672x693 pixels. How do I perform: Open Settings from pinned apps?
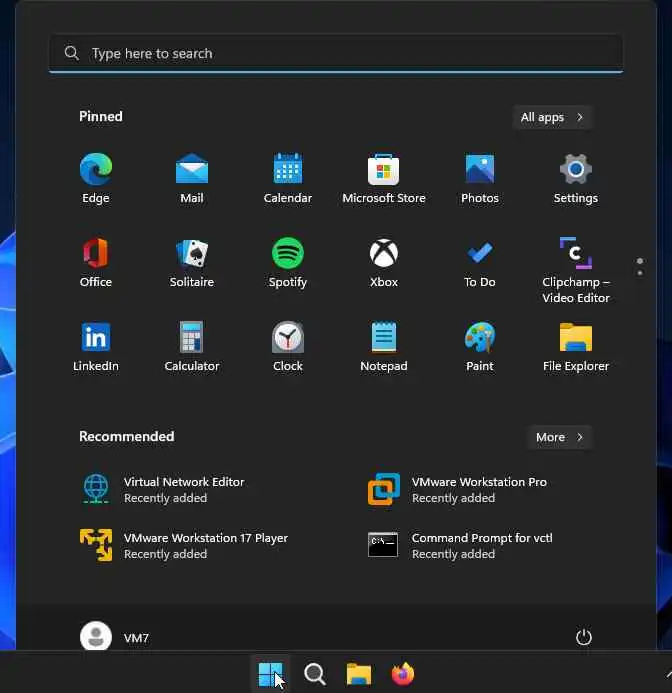point(576,178)
